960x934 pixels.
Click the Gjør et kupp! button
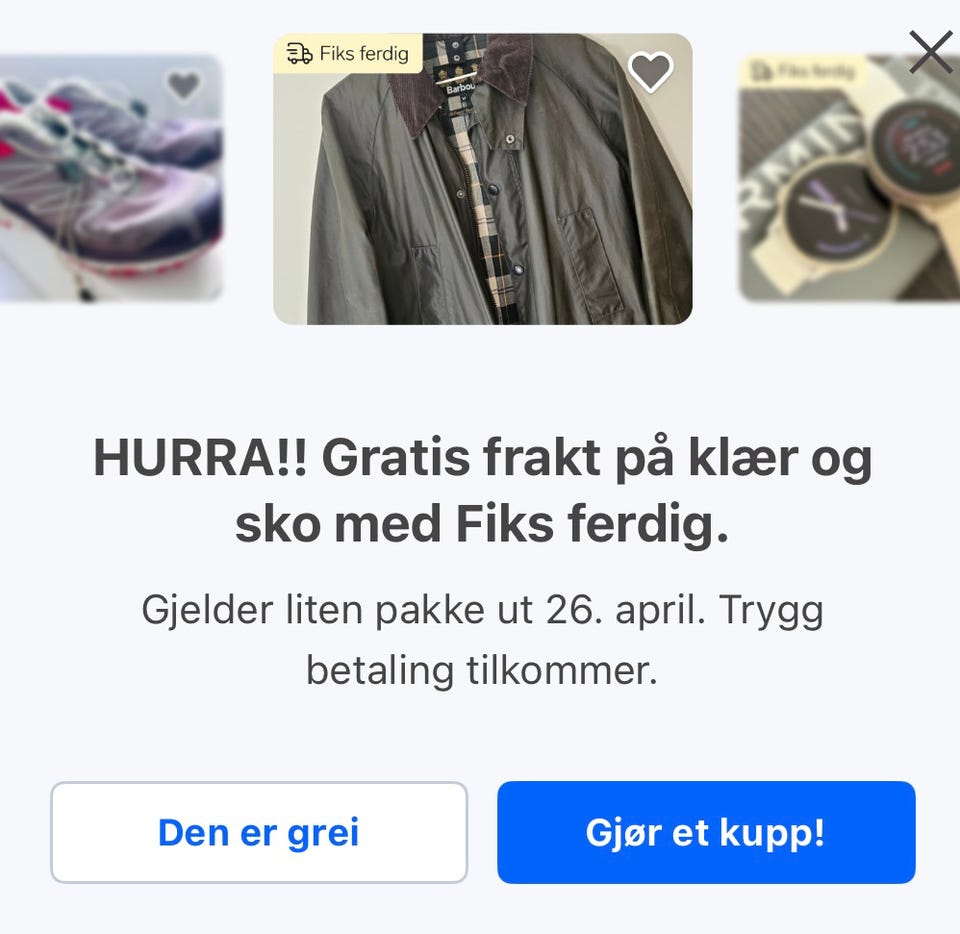[706, 832]
